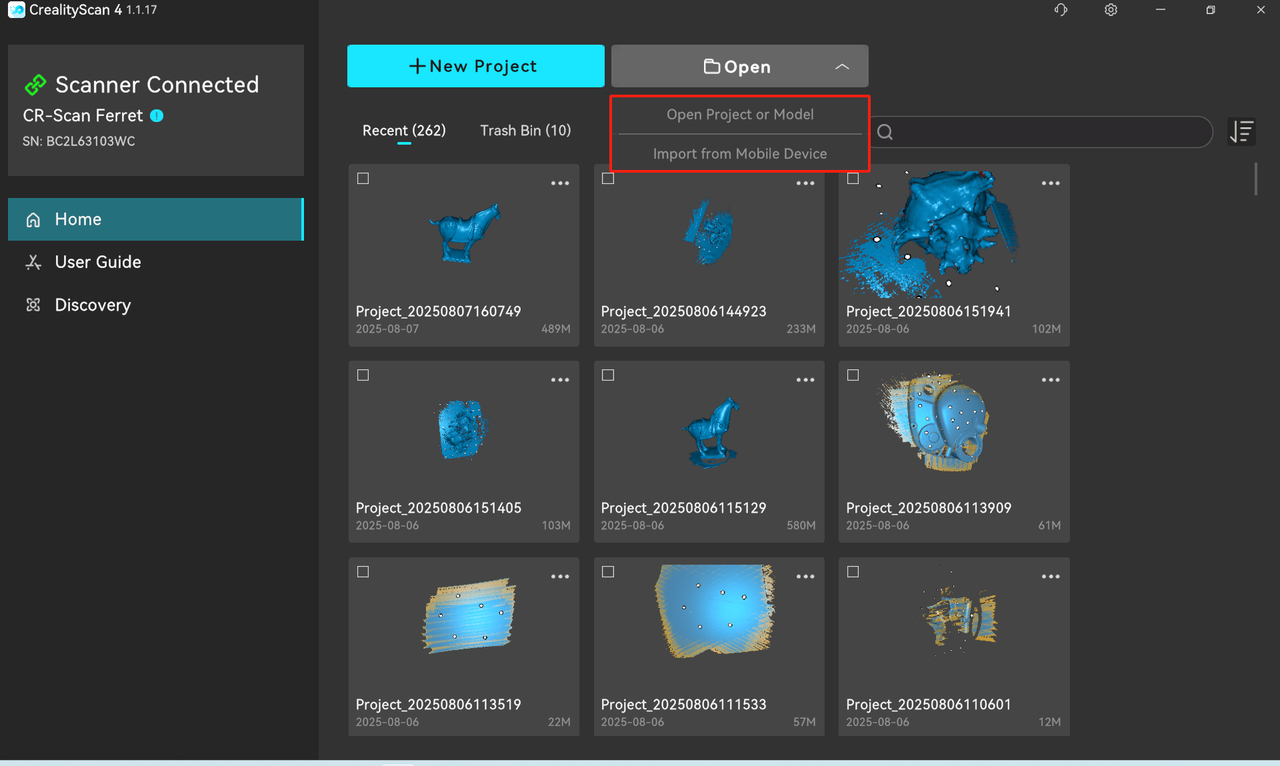Screen dimensions: 1280x766
Task: Click the info icon next to CR-Scan Ferret
Action: point(157,115)
